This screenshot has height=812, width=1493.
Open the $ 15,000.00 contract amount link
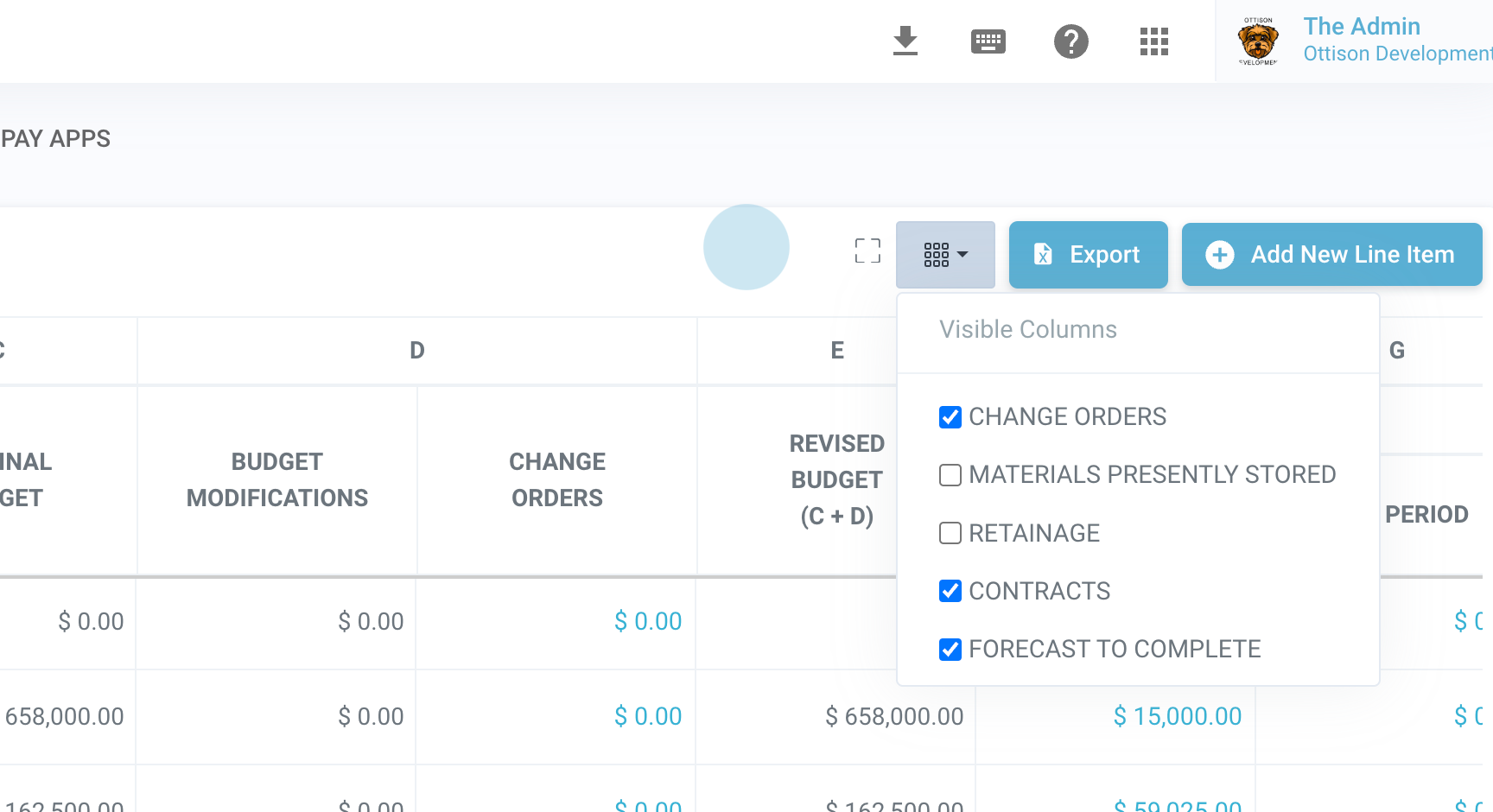click(1177, 716)
